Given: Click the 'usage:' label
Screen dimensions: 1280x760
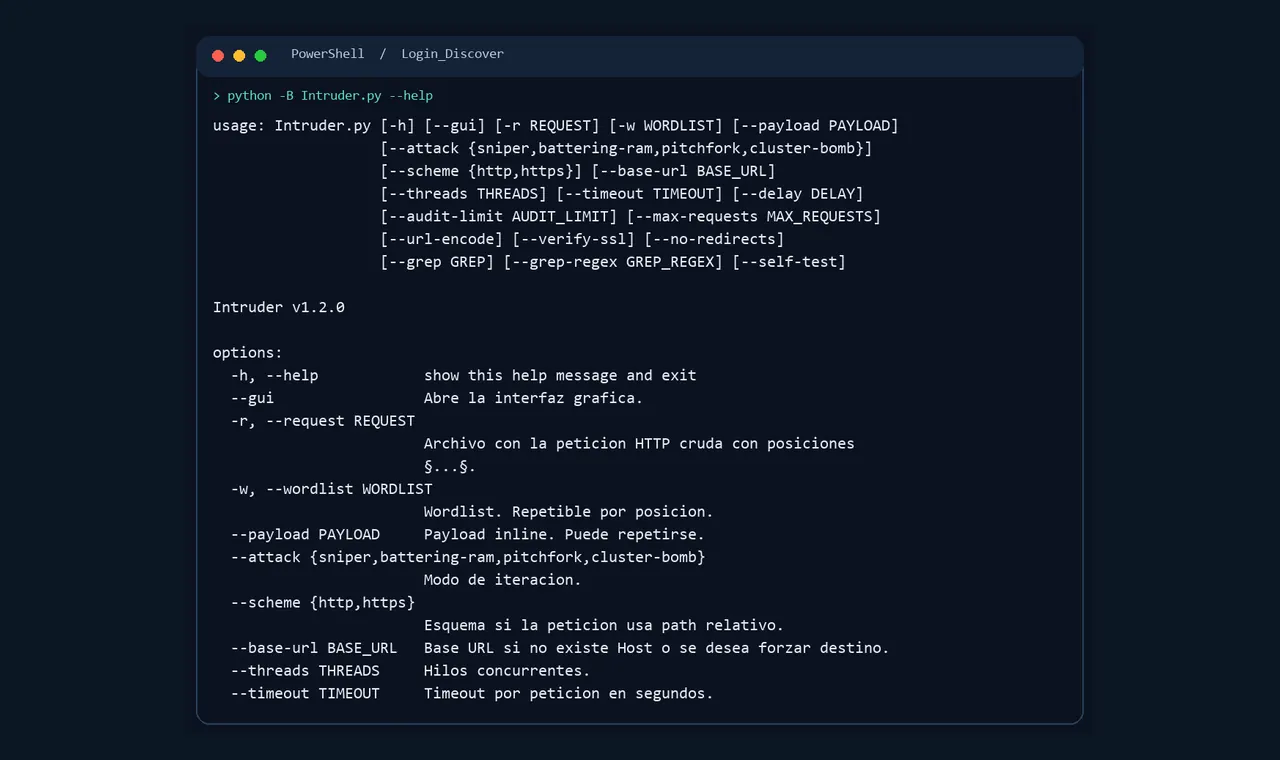Looking at the screenshot, I should [x=239, y=126].
